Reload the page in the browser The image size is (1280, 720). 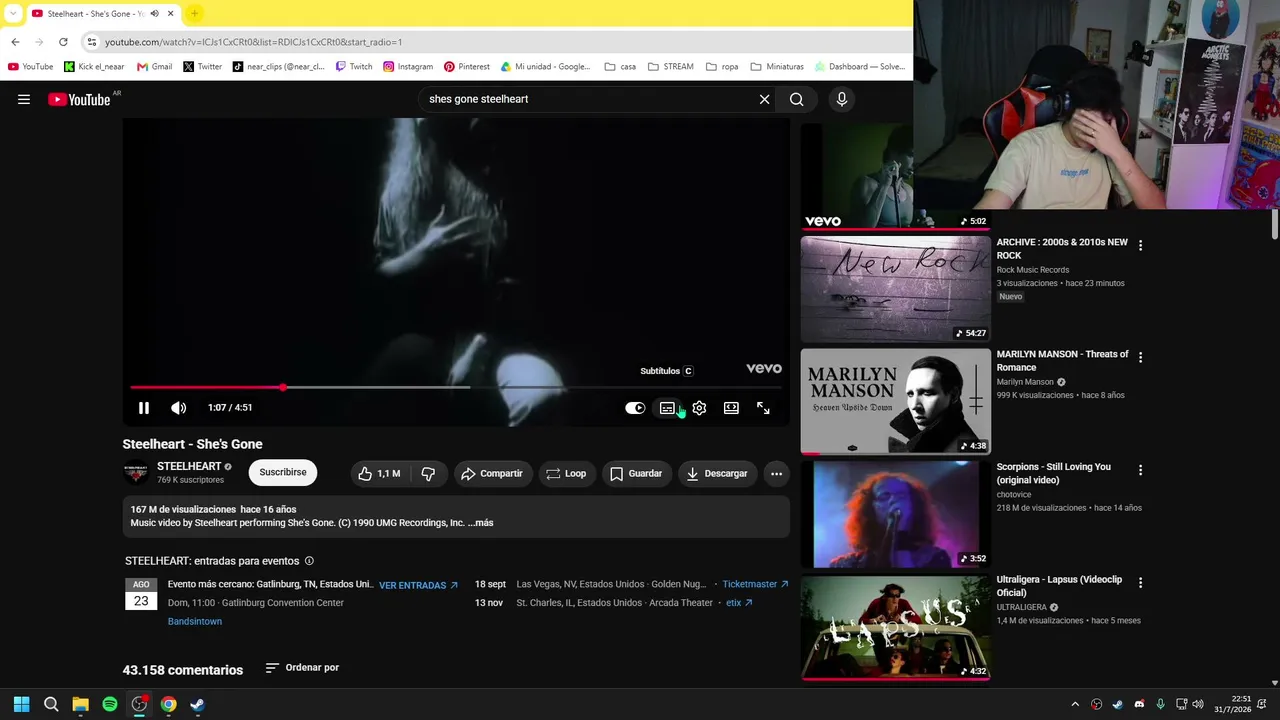(x=63, y=42)
